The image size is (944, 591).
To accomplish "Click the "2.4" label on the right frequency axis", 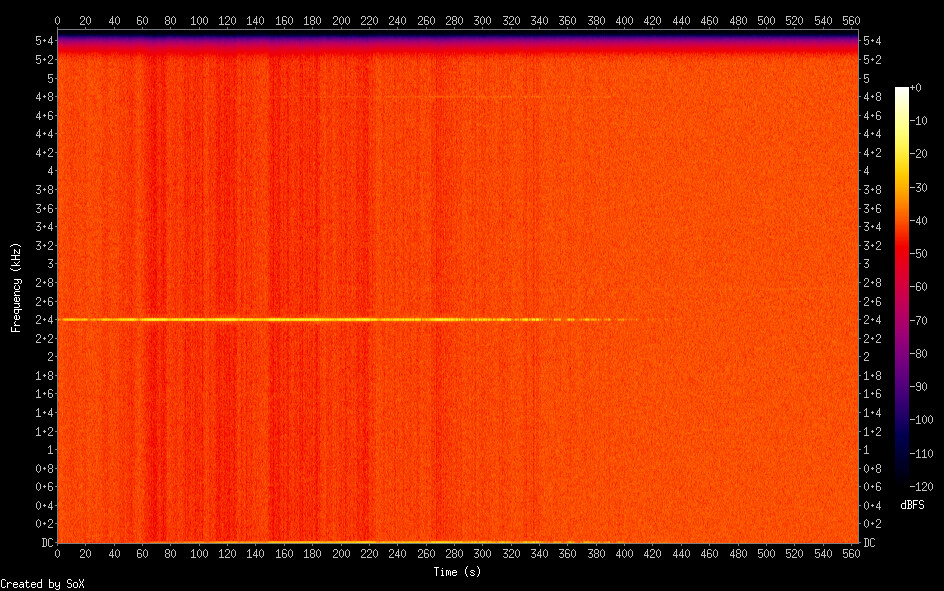I will tap(873, 320).
